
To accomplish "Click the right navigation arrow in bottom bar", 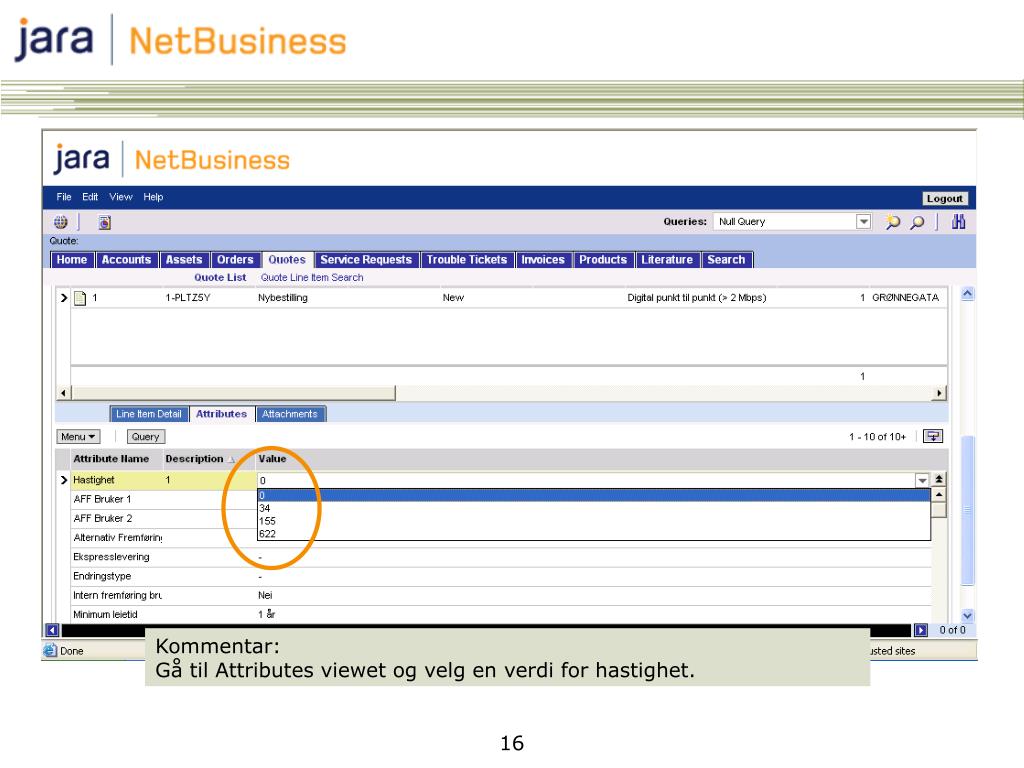I will point(921,630).
